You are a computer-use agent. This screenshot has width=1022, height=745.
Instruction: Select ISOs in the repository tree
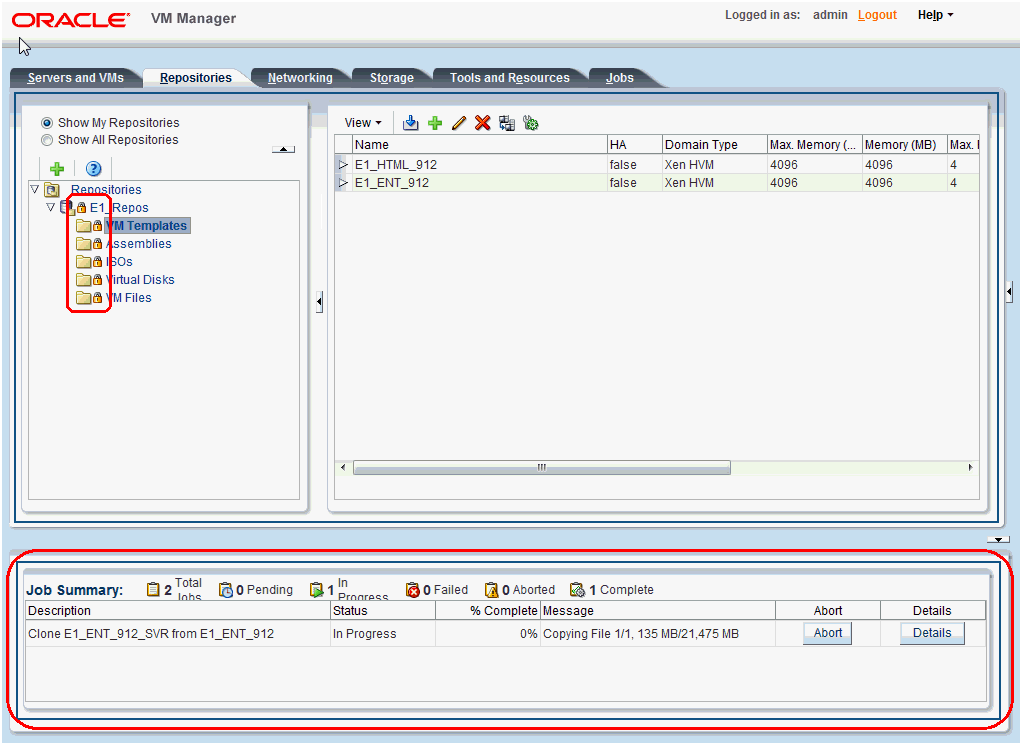pyautogui.click(x=119, y=262)
